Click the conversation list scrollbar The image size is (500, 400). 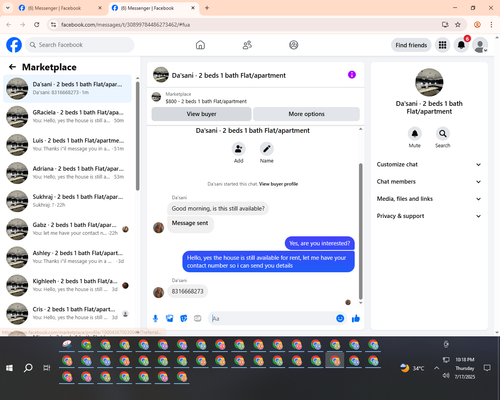click(137, 136)
